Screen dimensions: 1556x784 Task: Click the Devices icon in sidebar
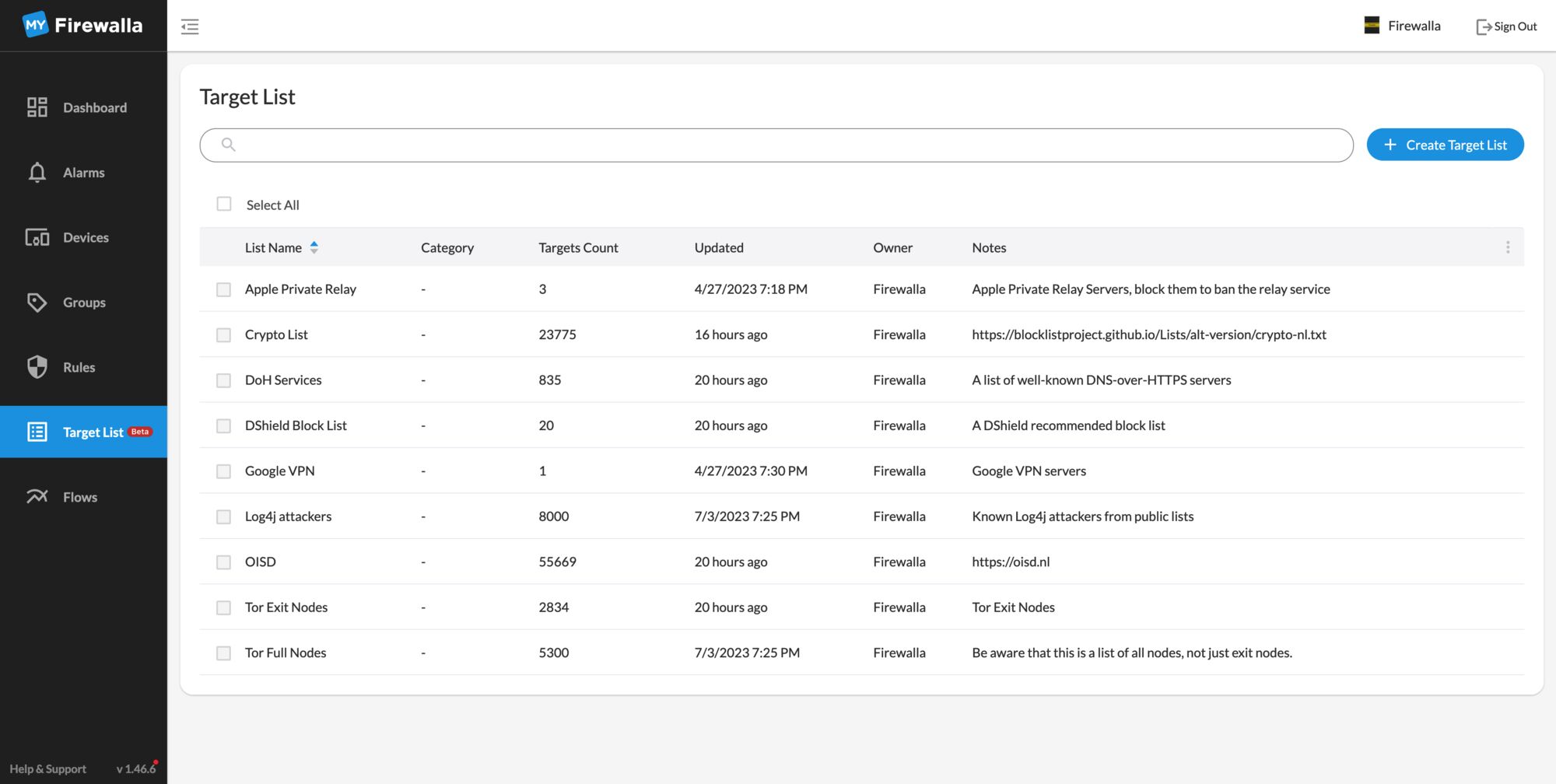37,237
